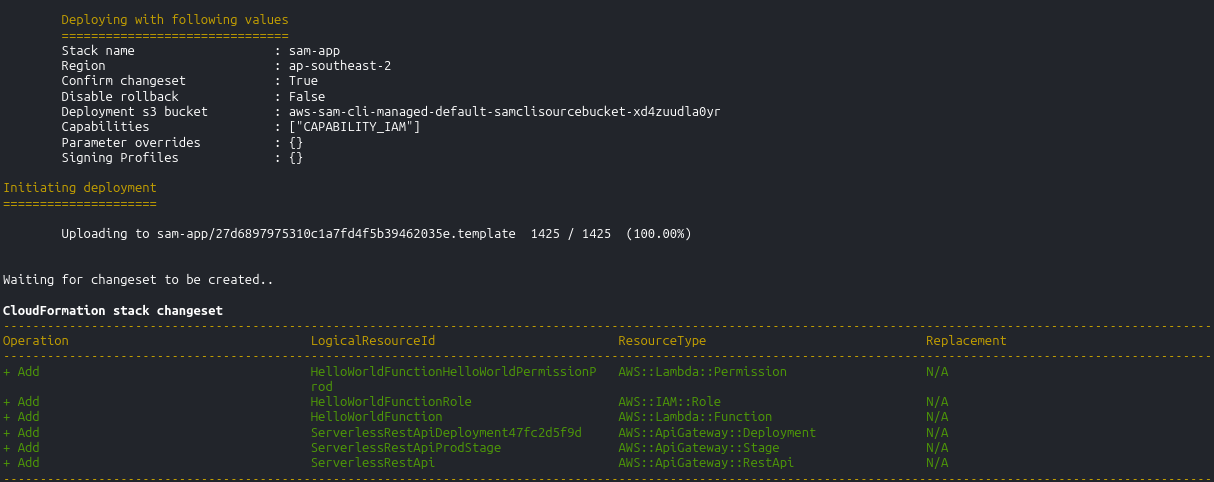Click the stack name value sam-app
The height and width of the screenshot is (482, 1214).
tap(316, 50)
